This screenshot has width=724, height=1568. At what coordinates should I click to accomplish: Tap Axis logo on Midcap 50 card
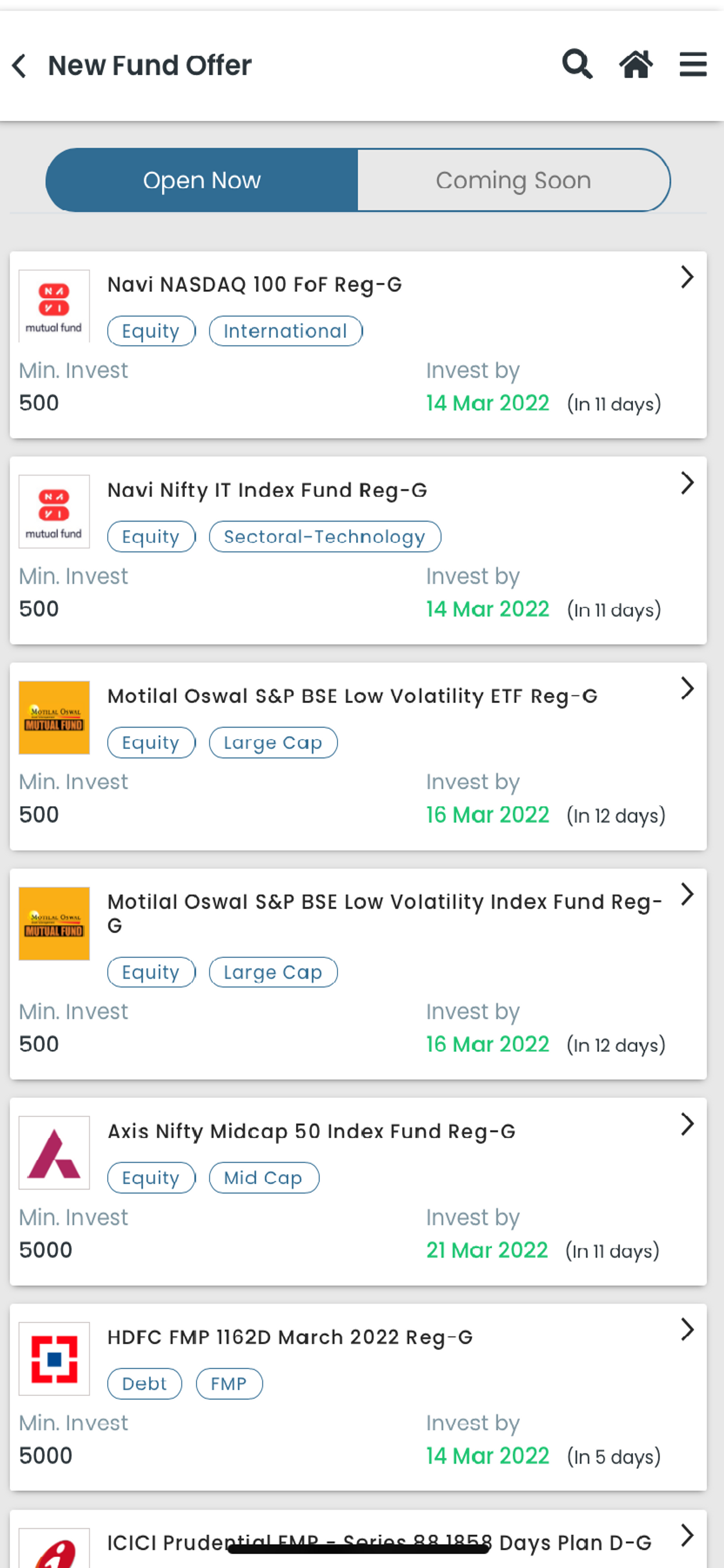[54, 1153]
